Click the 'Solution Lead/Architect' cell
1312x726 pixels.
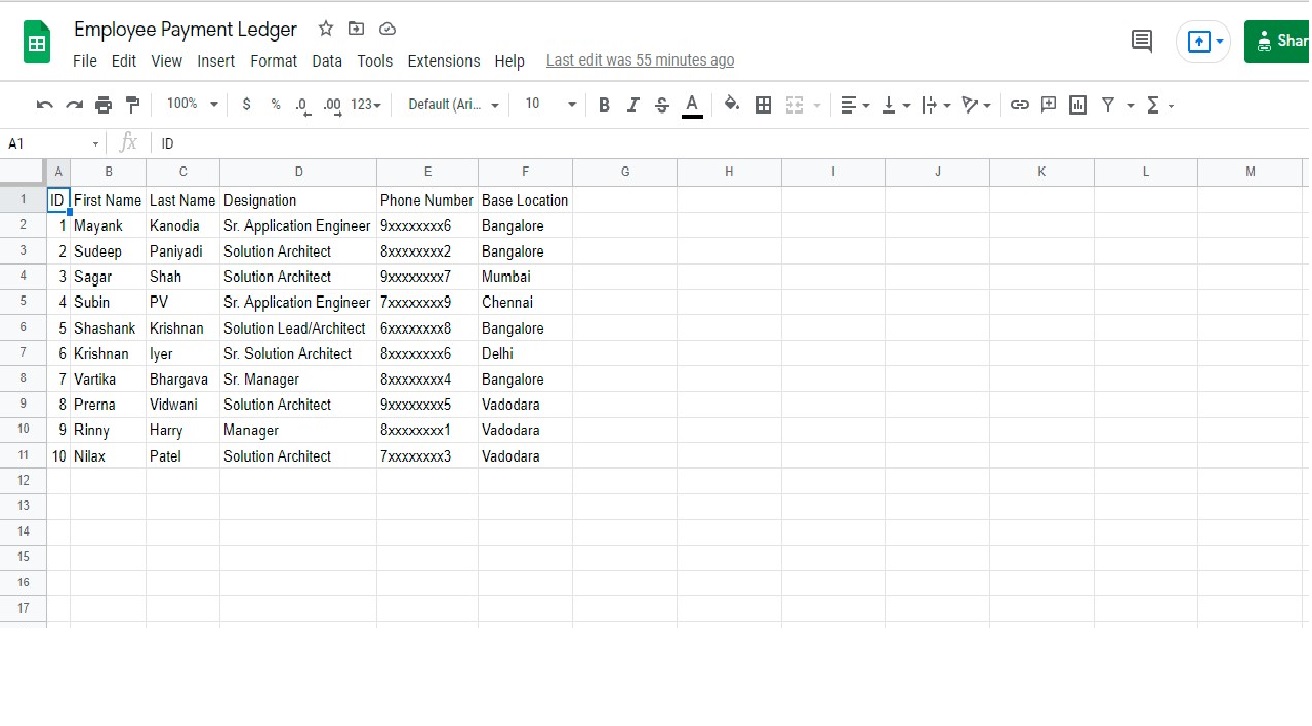point(298,328)
